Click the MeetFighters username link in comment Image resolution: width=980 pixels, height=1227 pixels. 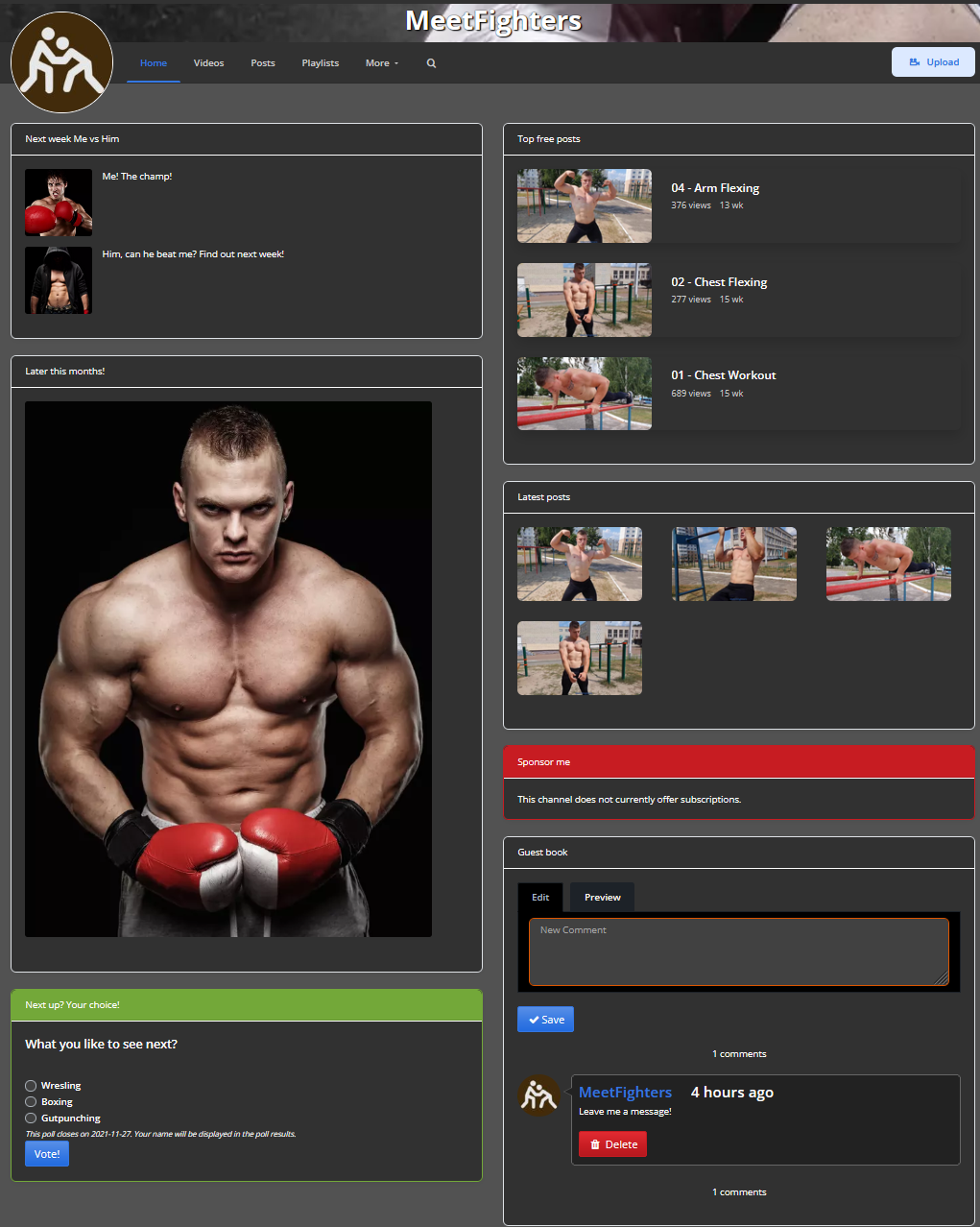pos(625,1093)
